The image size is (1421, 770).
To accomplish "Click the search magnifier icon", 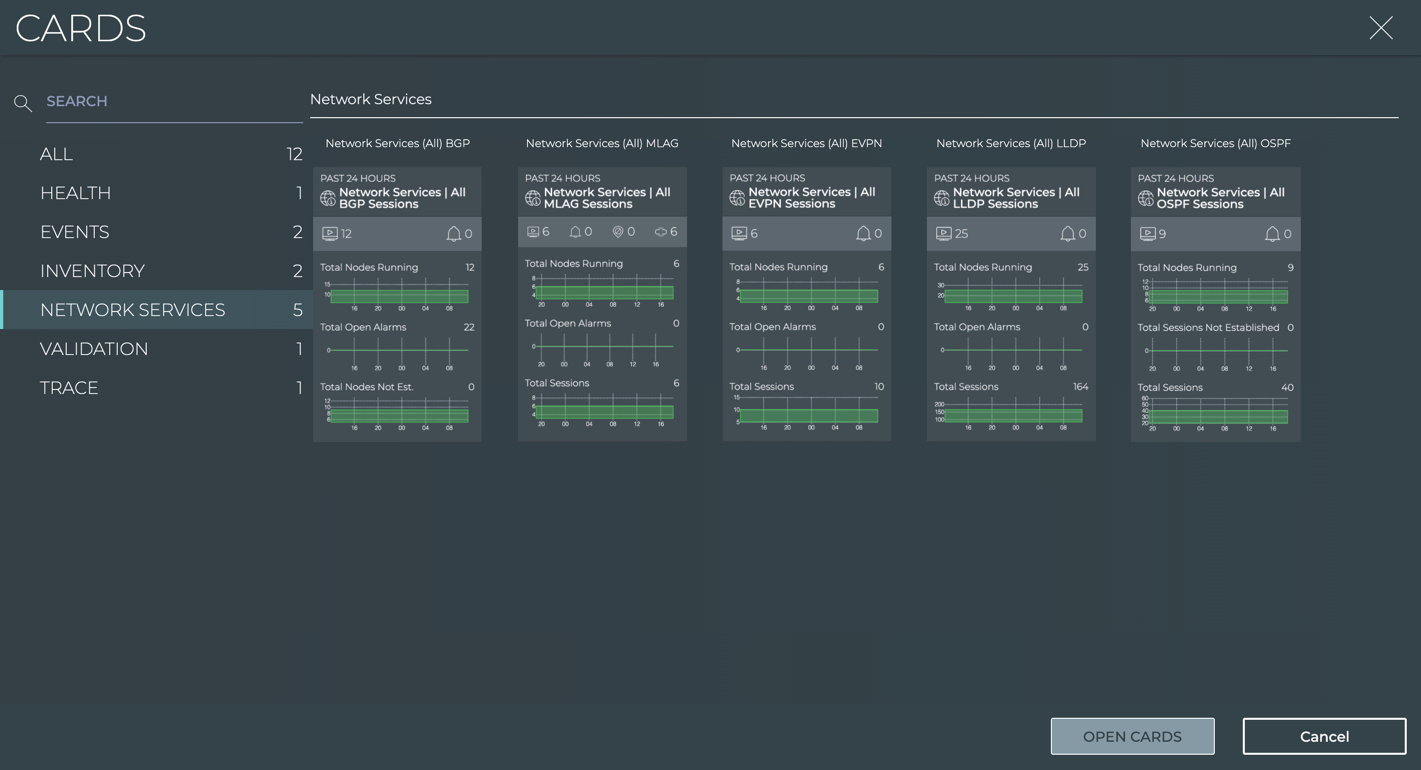I will click(x=23, y=103).
